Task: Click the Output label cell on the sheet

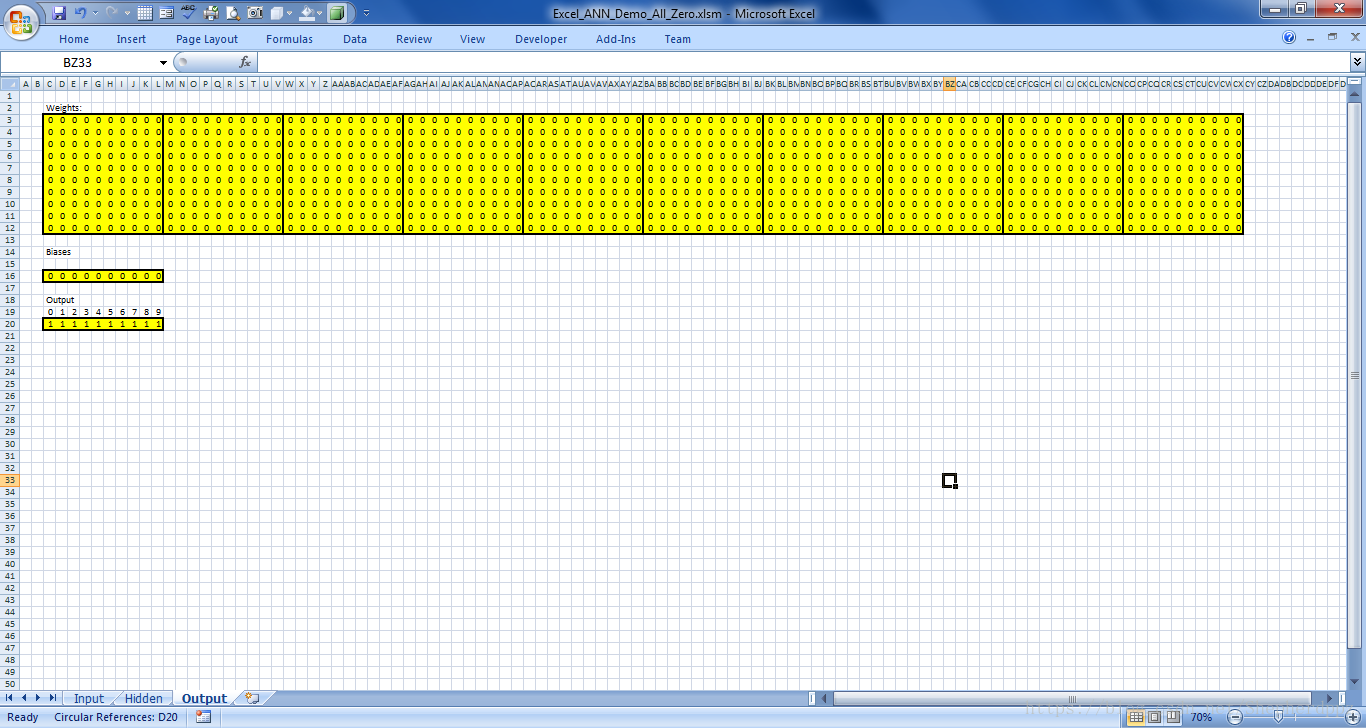Action: point(60,300)
